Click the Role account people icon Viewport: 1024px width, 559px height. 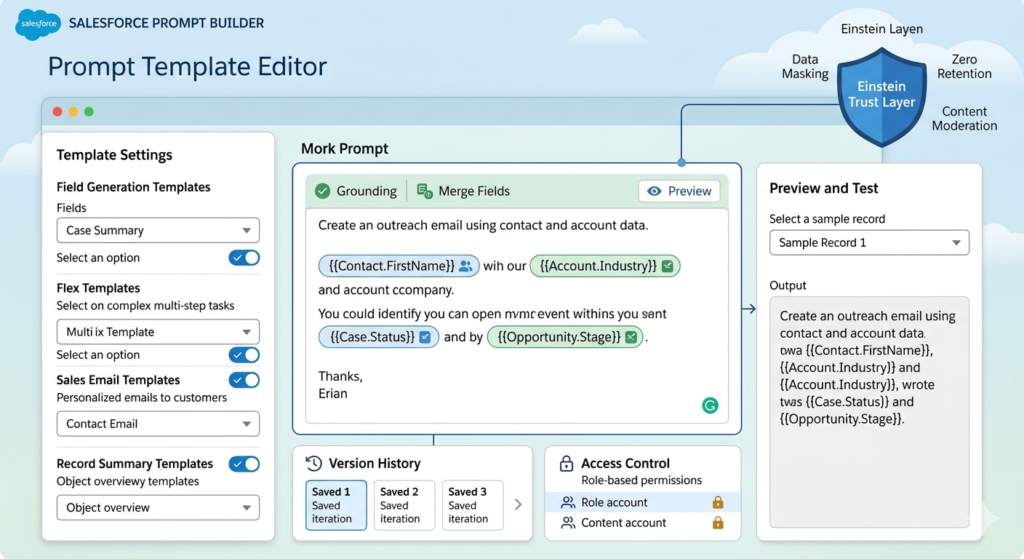pos(568,502)
